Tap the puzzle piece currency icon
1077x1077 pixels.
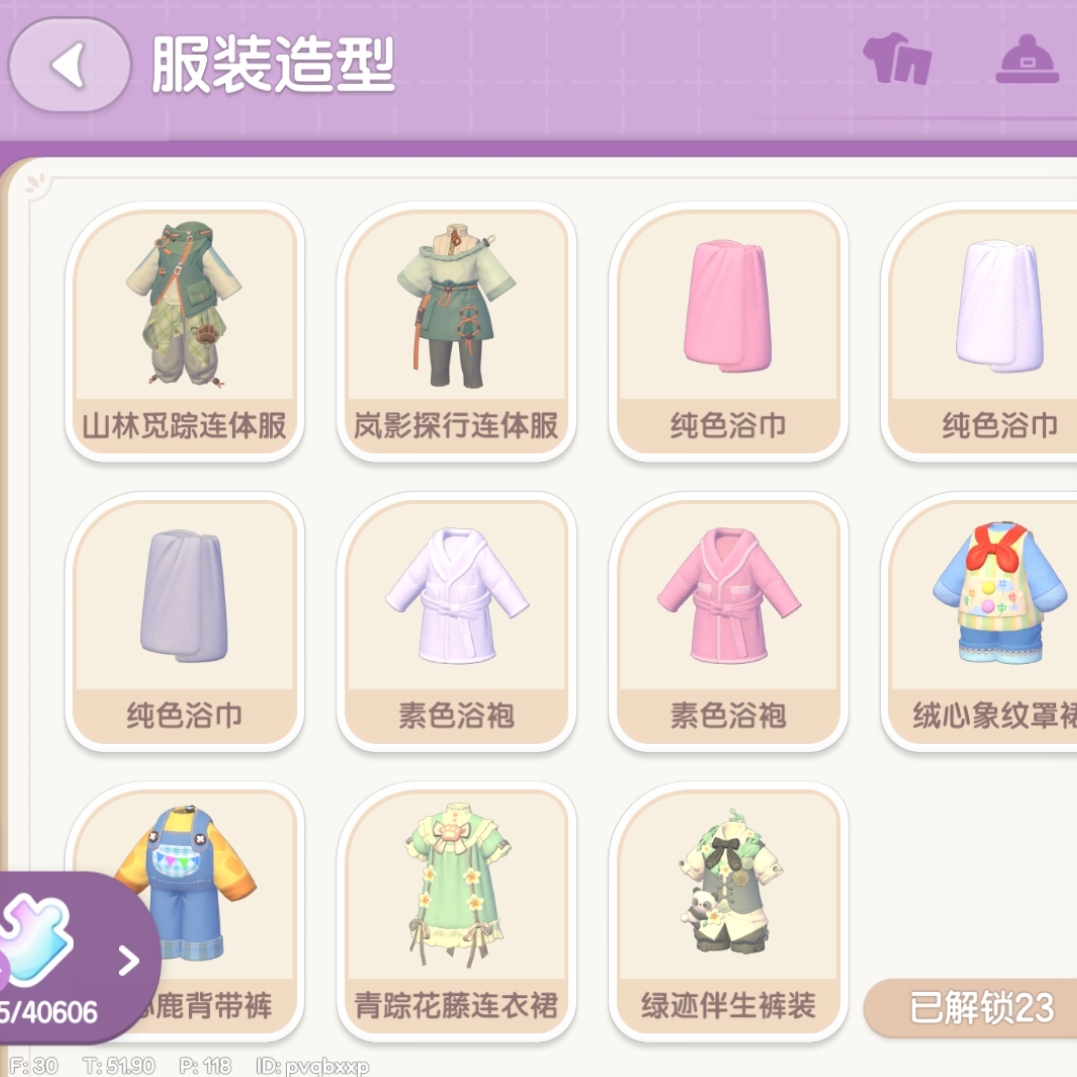click(34, 938)
